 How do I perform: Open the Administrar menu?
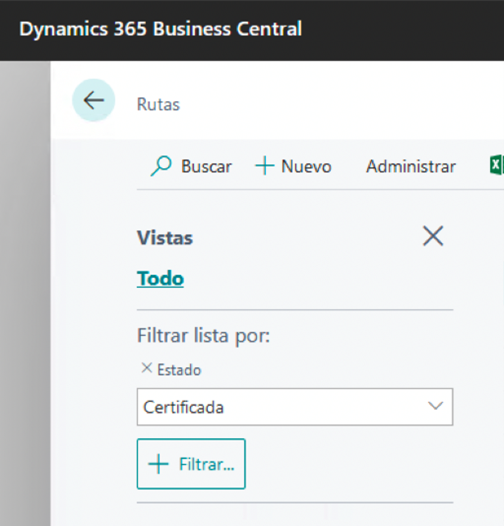pos(411,166)
